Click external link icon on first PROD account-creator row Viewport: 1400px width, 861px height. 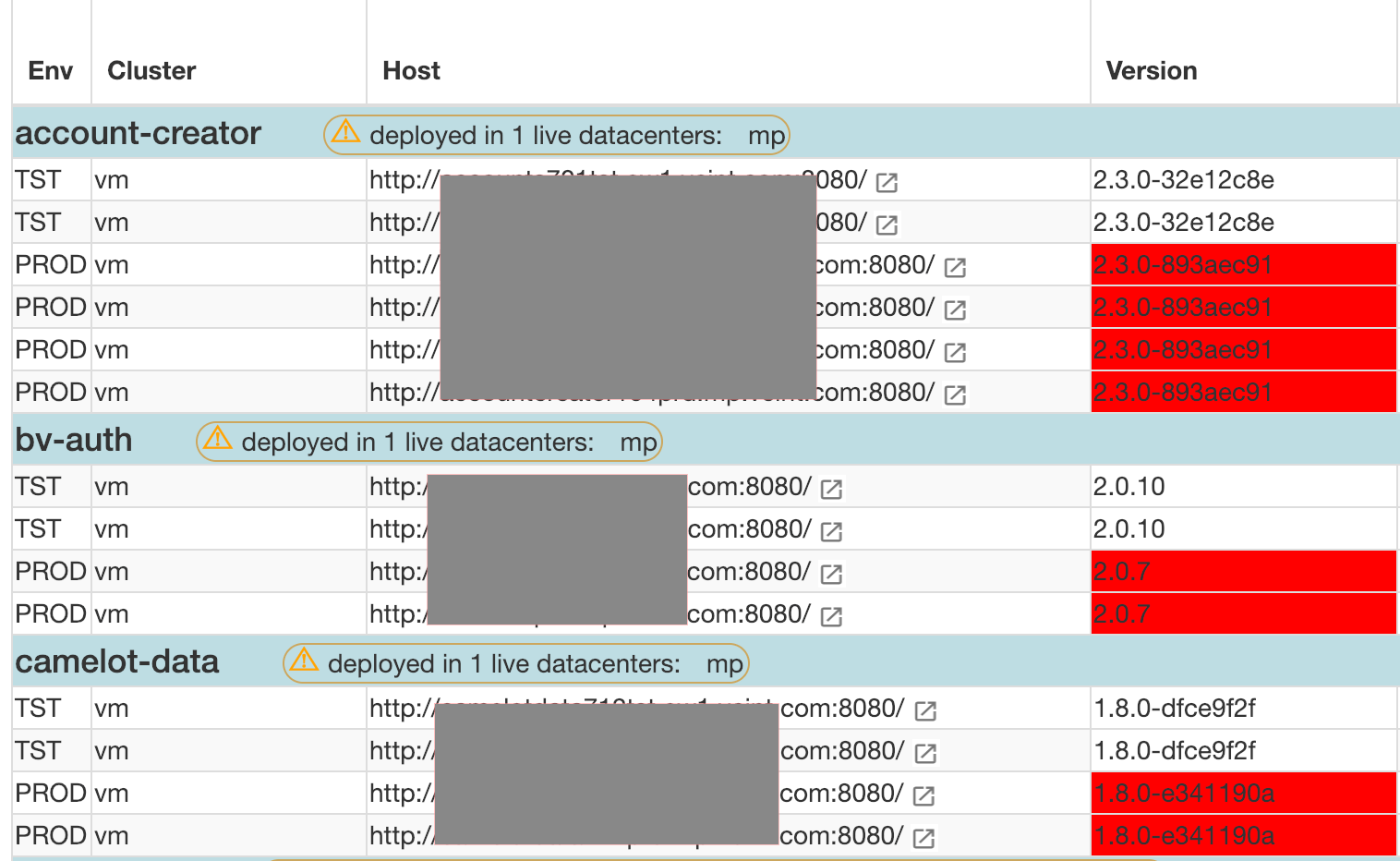[x=955, y=267]
